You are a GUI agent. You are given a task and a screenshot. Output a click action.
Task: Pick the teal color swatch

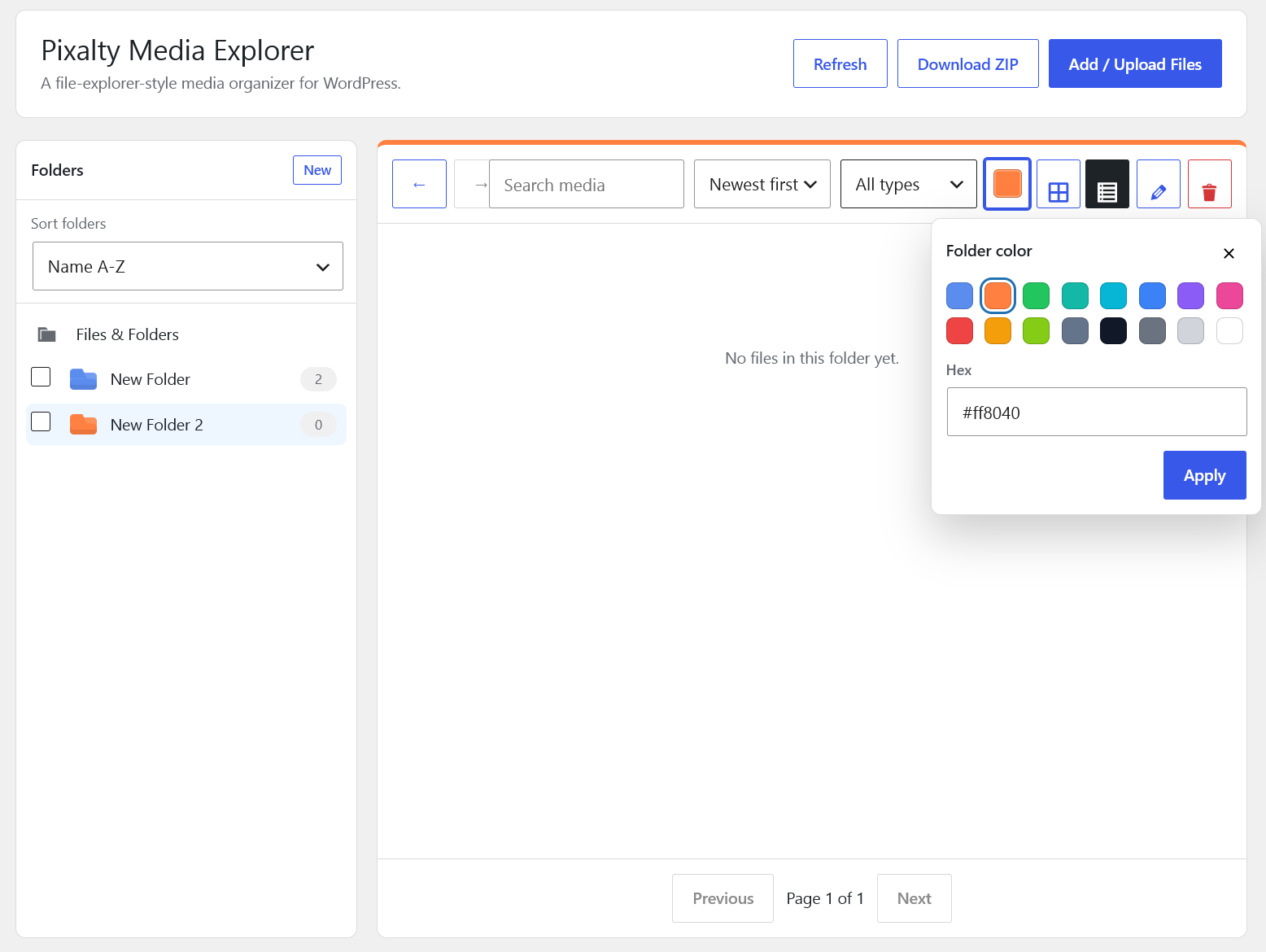tap(1075, 295)
